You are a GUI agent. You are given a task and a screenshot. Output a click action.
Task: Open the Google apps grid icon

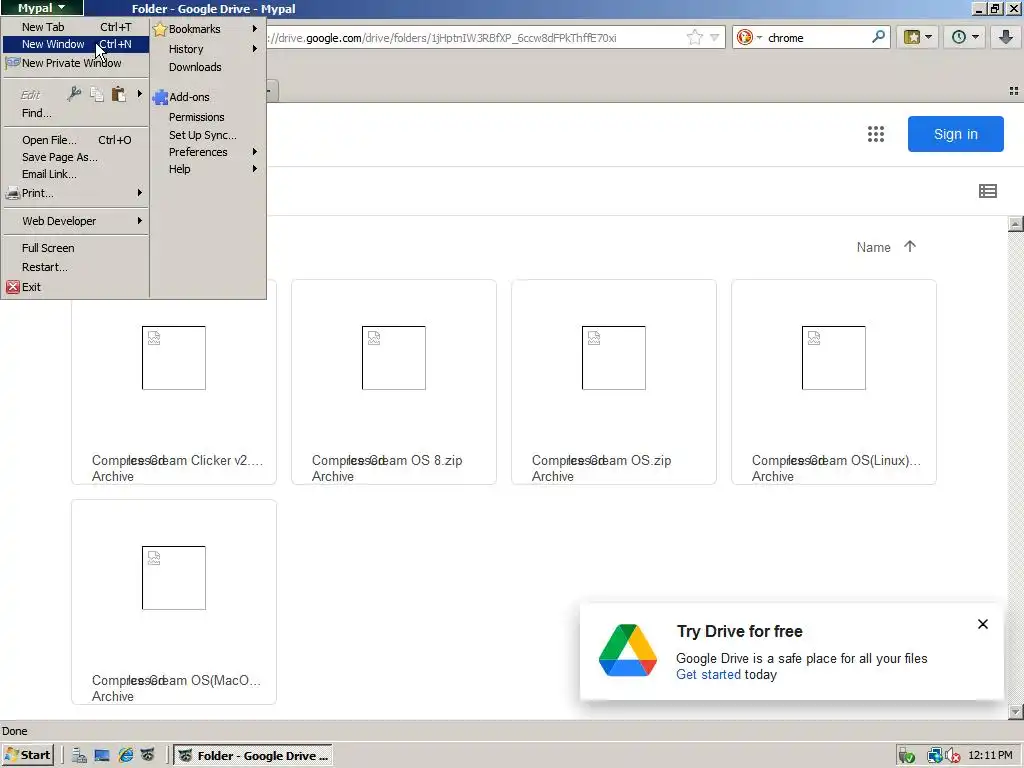click(x=876, y=134)
